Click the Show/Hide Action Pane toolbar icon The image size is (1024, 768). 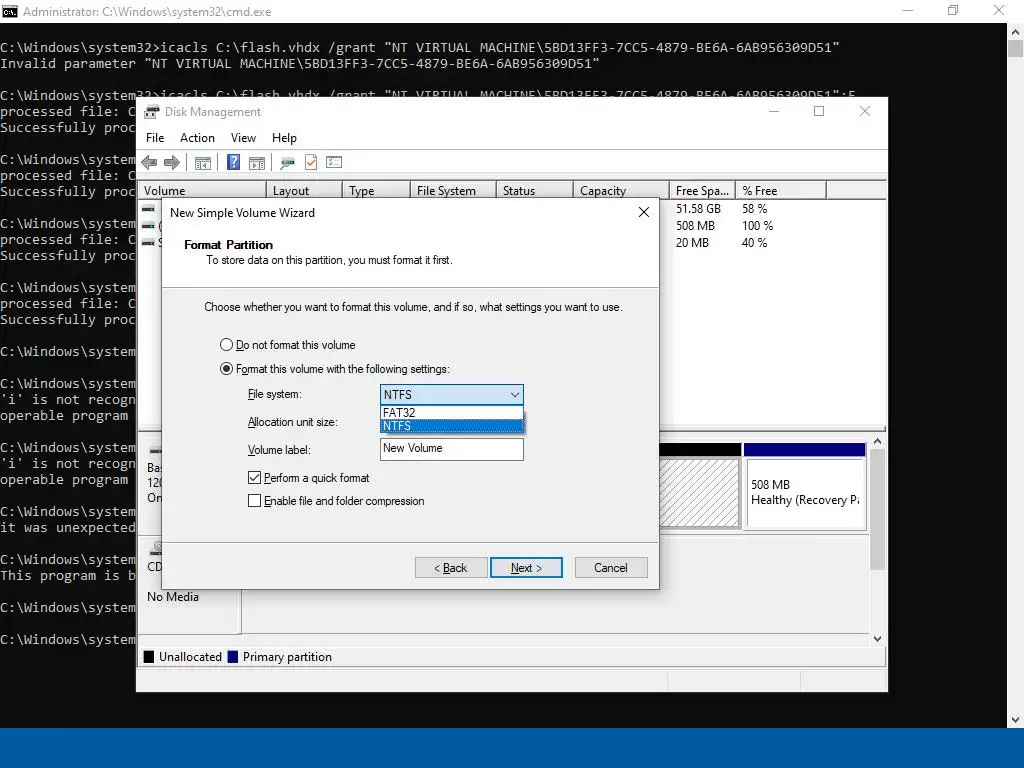point(257,163)
